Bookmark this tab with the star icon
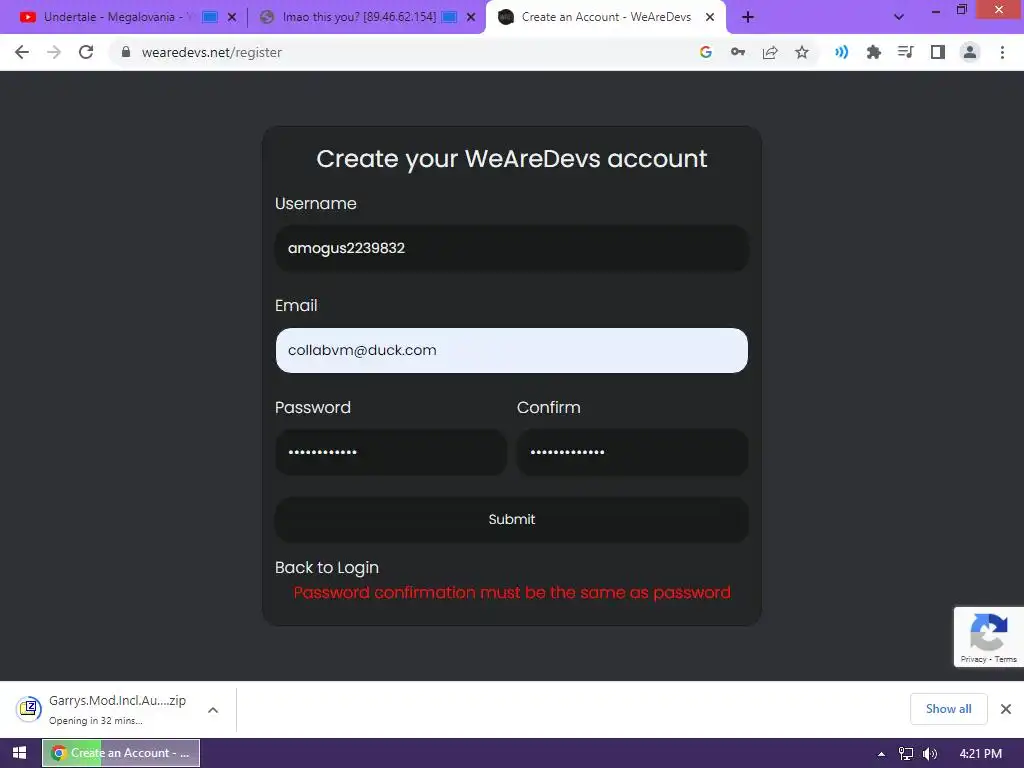 (802, 52)
